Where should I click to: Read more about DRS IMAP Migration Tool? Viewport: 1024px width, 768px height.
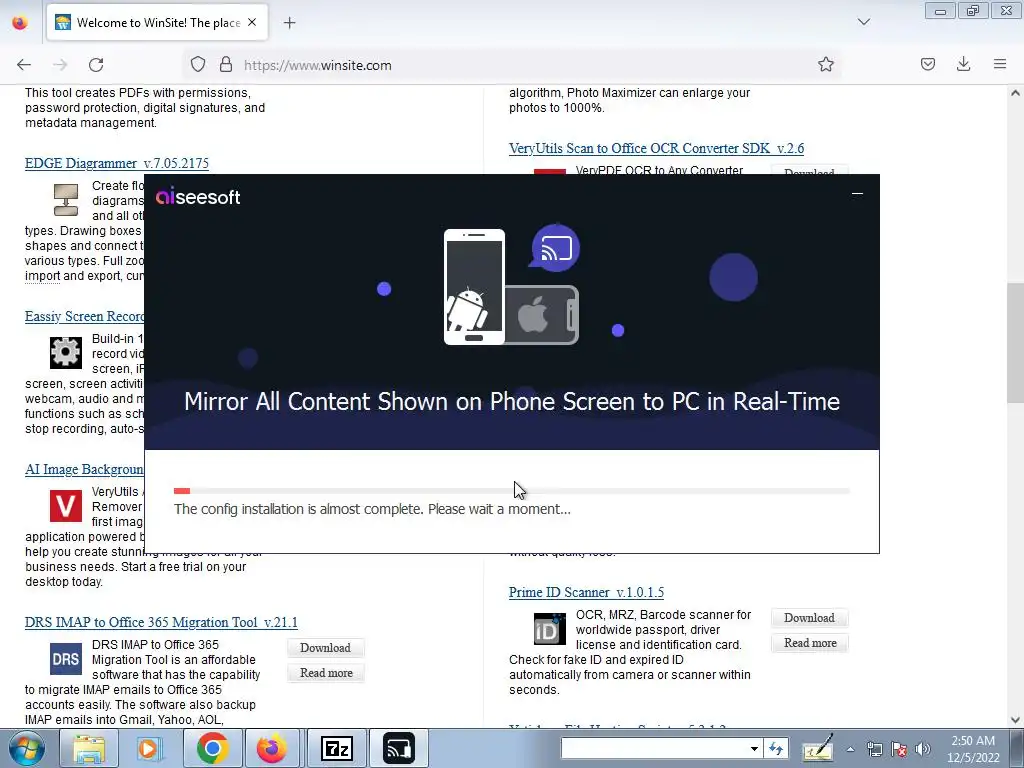tap(326, 673)
